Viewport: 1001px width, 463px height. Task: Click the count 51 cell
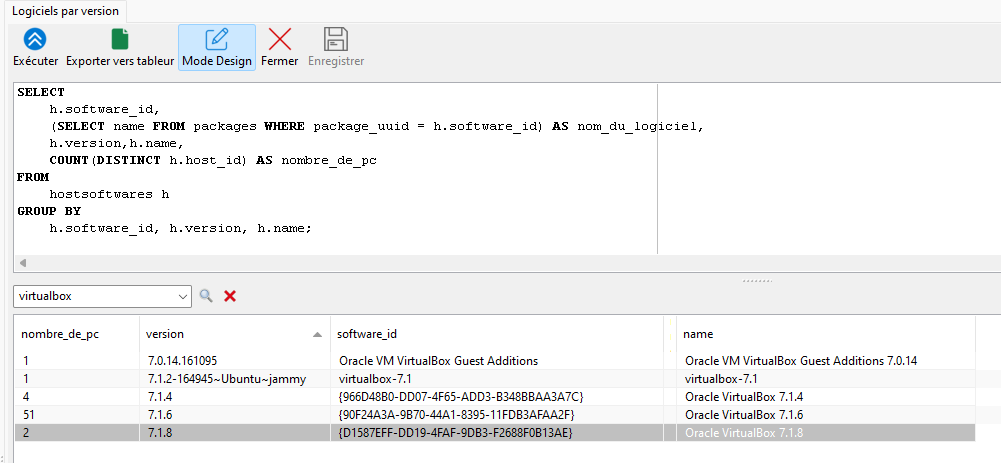[x=77, y=414]
